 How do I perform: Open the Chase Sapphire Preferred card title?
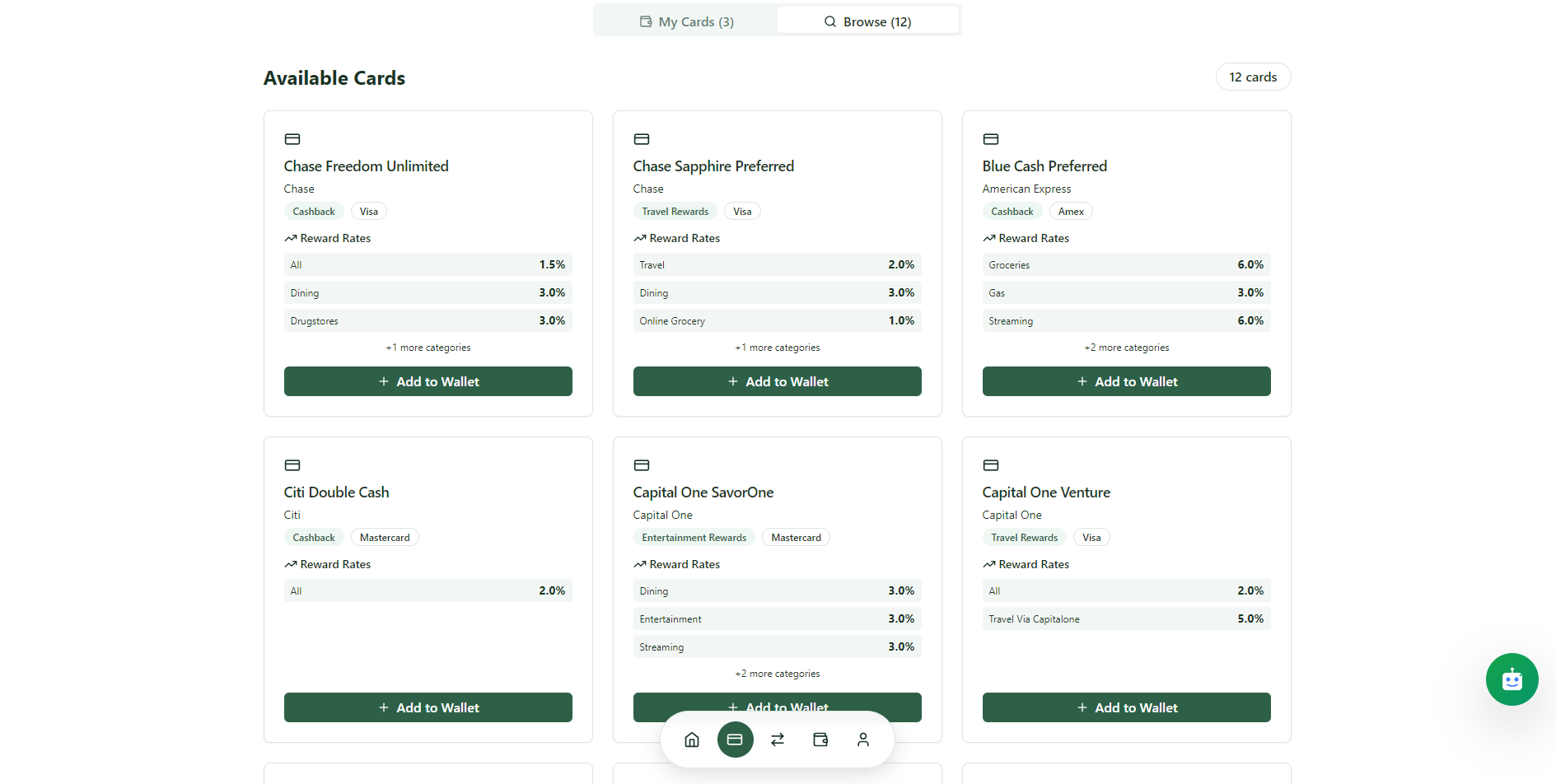pos(714,166)
